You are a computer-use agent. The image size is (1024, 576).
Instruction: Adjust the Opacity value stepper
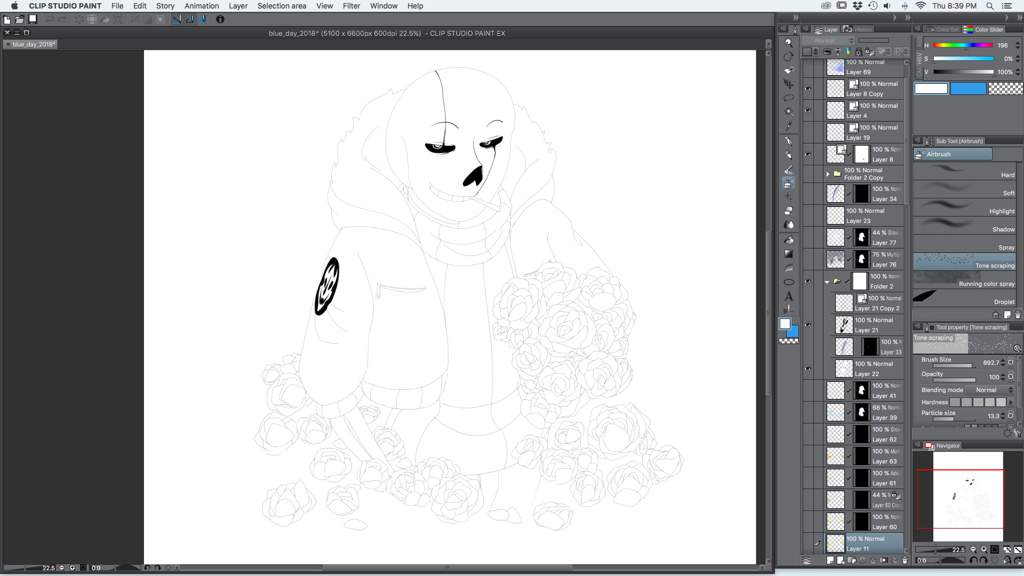point(1003,377)
